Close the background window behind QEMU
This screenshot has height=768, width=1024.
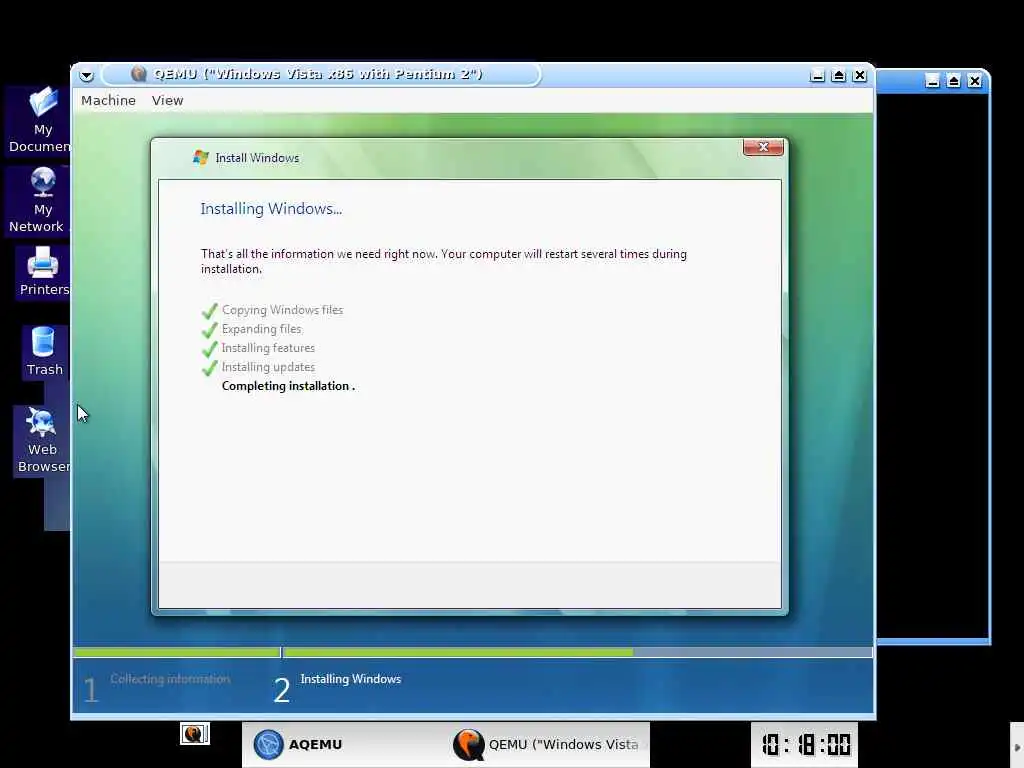[974, 81]
